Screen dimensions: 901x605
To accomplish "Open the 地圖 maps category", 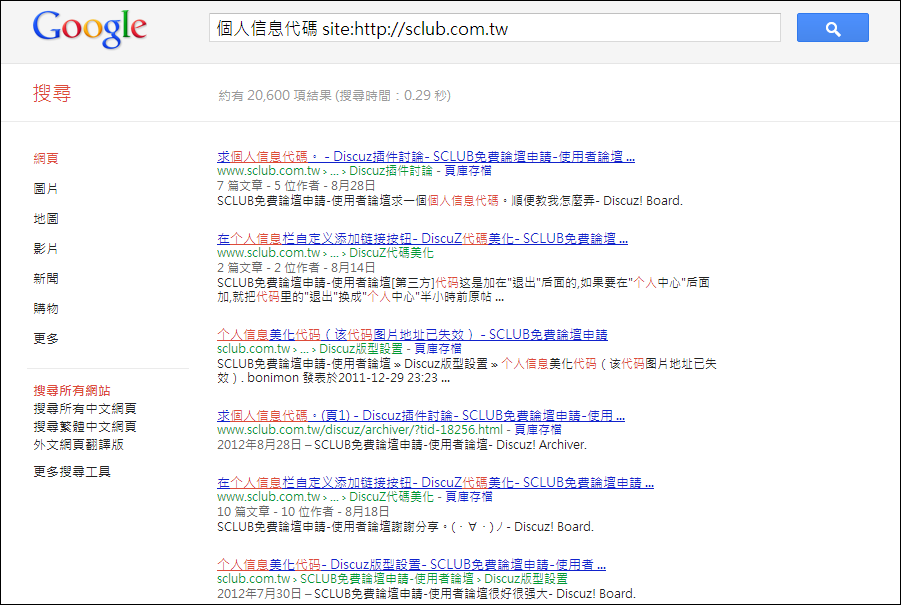I will [x=46, y=218].
